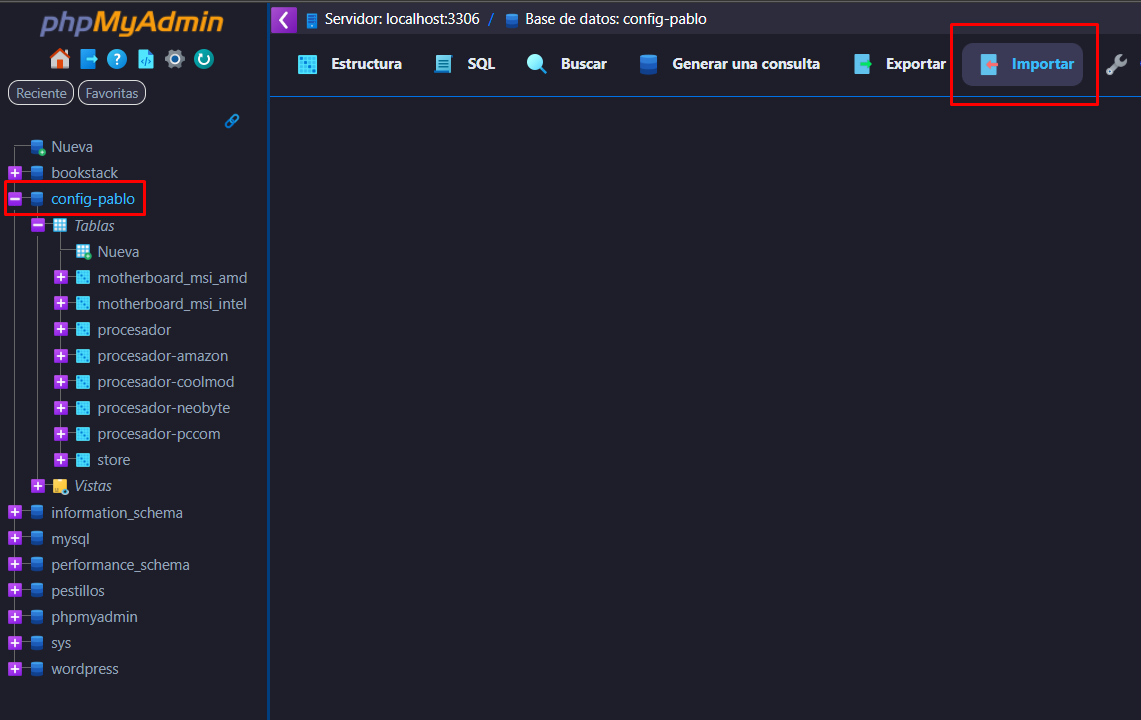Expand the information_schema database node
1141x720 pixels.
15,513
